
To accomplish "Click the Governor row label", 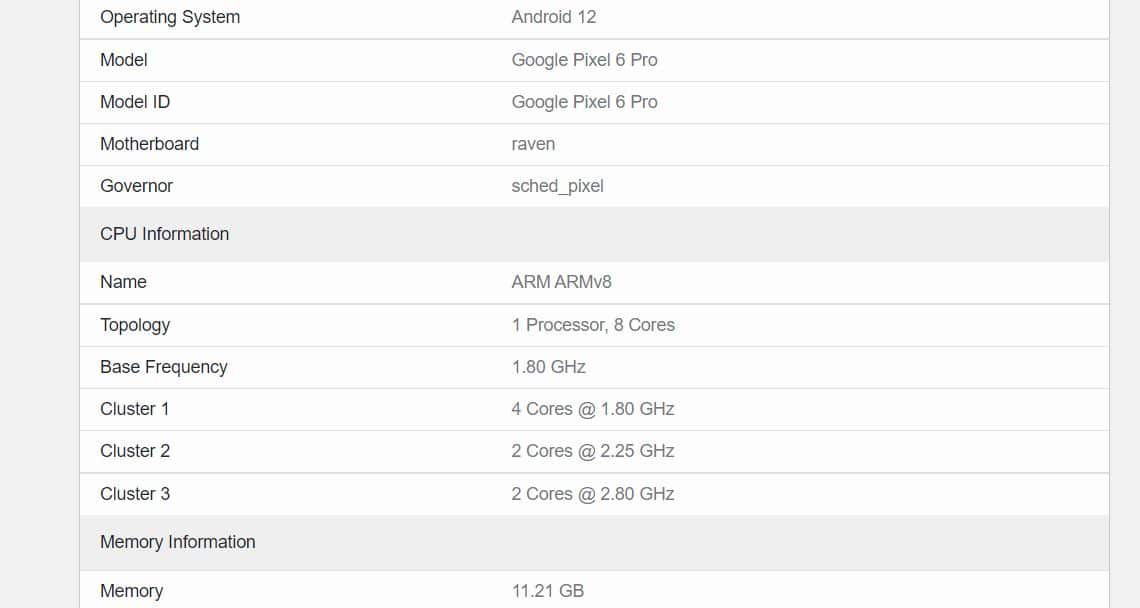I will click(136, 186).
